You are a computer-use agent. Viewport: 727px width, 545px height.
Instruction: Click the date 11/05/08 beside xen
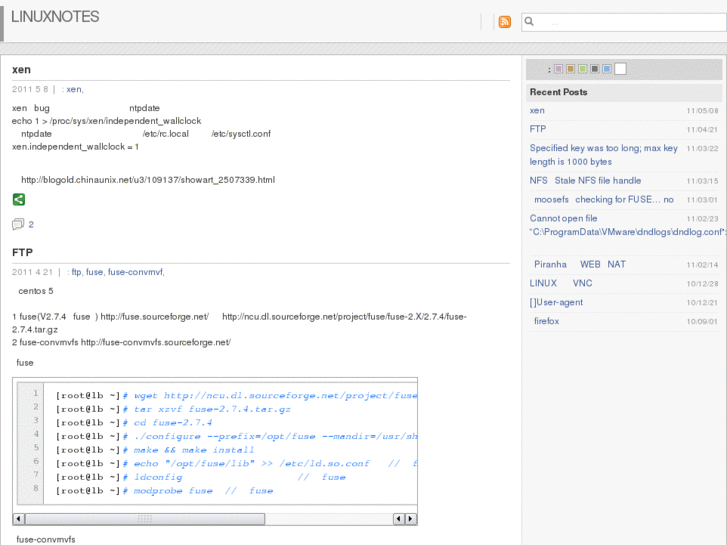[702, 111]
